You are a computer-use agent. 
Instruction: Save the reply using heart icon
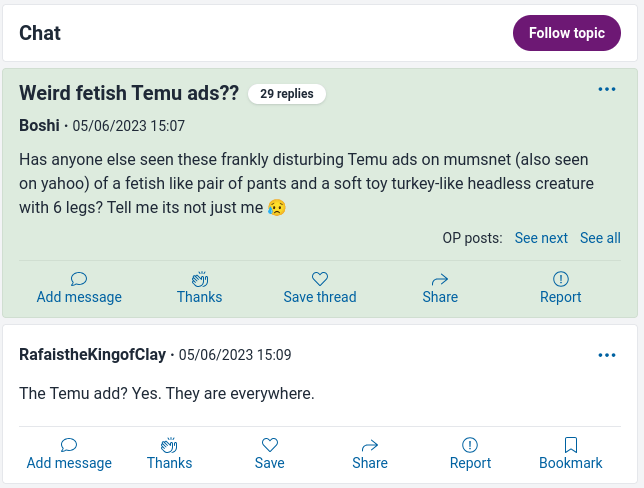click(269, 445)
